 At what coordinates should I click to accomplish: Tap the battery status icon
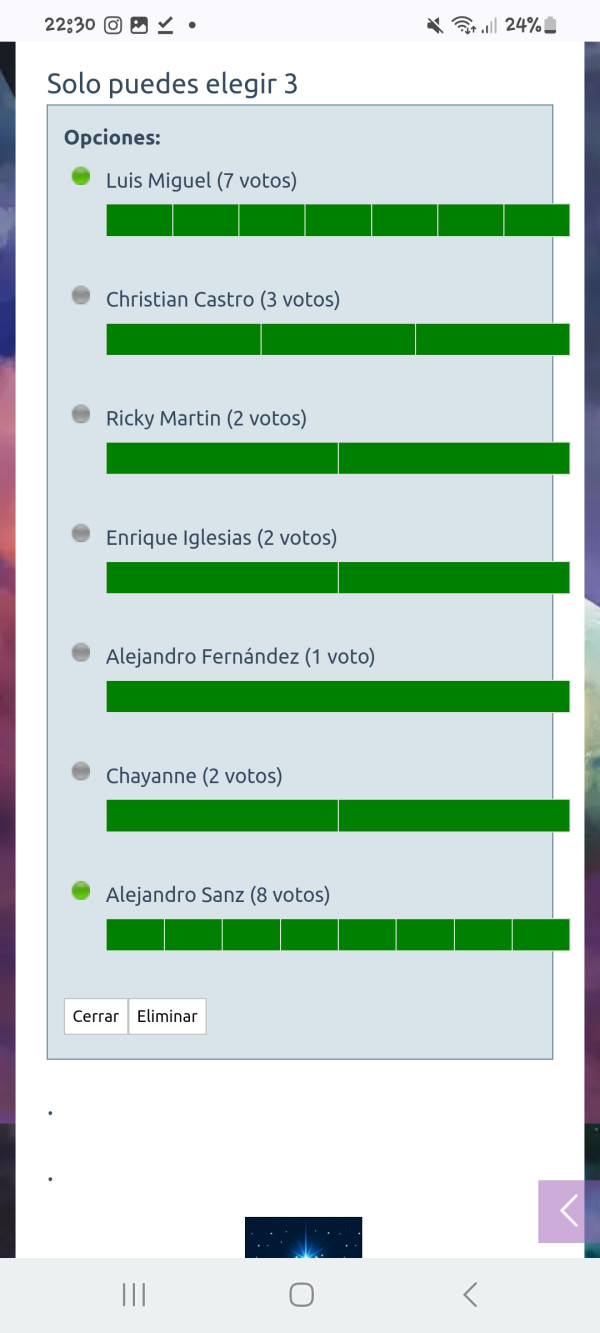click(551, 26)
